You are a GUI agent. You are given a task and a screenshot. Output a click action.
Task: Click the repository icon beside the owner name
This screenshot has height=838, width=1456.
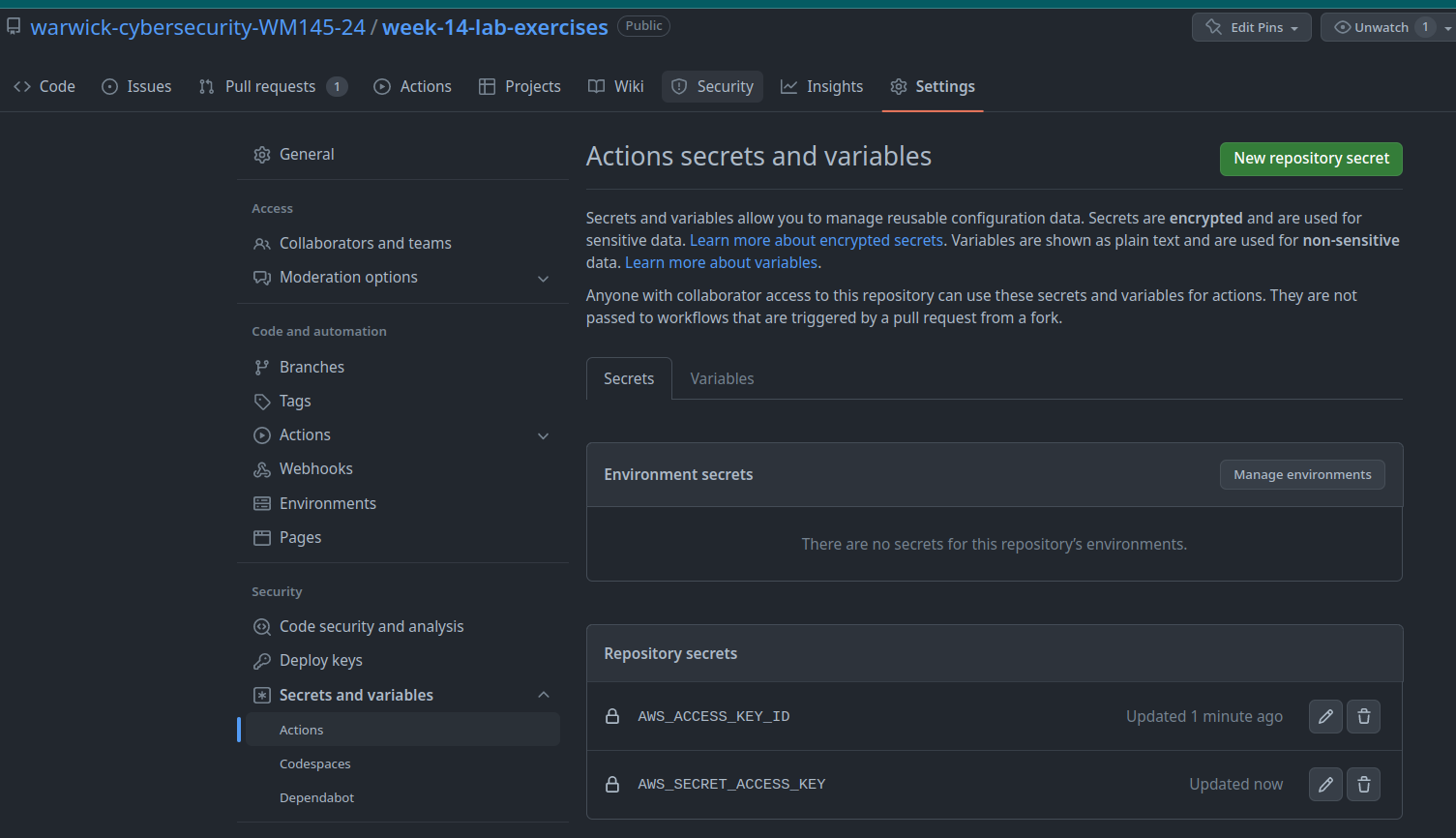(14, 27)
